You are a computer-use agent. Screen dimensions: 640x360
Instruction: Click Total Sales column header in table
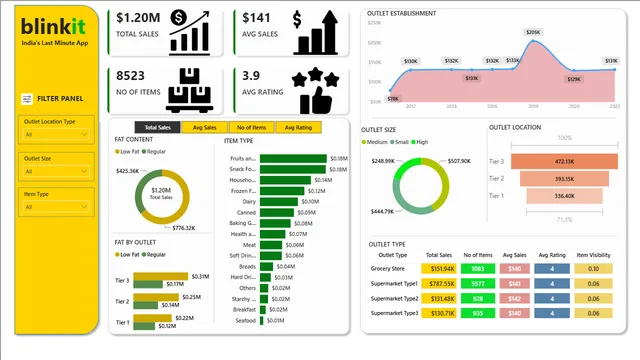439,255
